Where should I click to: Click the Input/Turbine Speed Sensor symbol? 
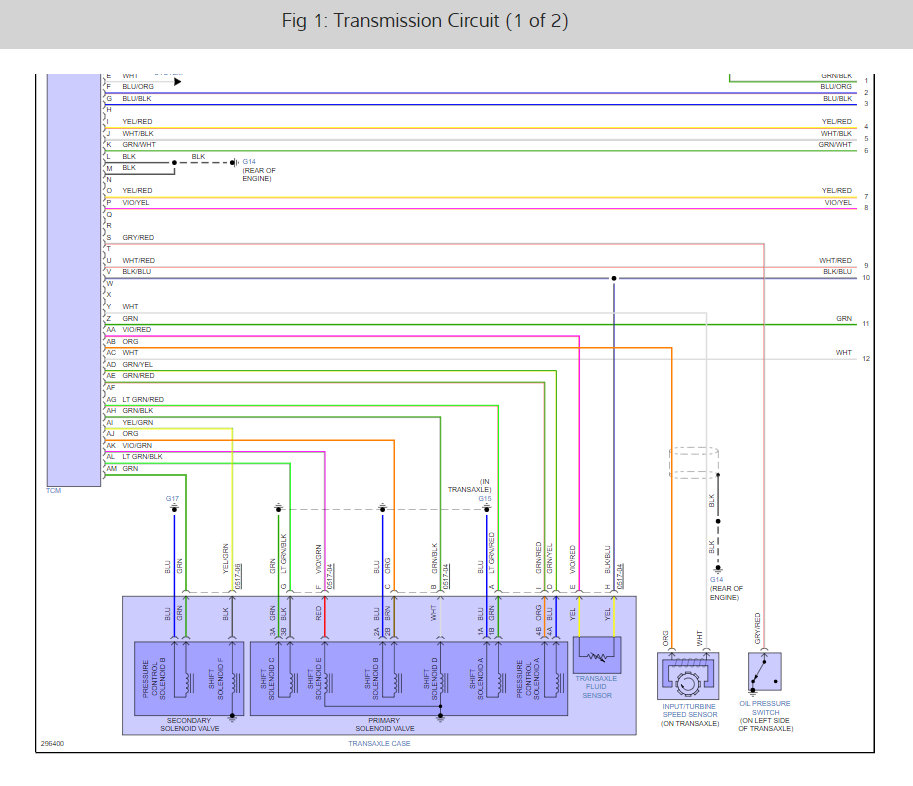pyautogui.click(x=688, y=675)
